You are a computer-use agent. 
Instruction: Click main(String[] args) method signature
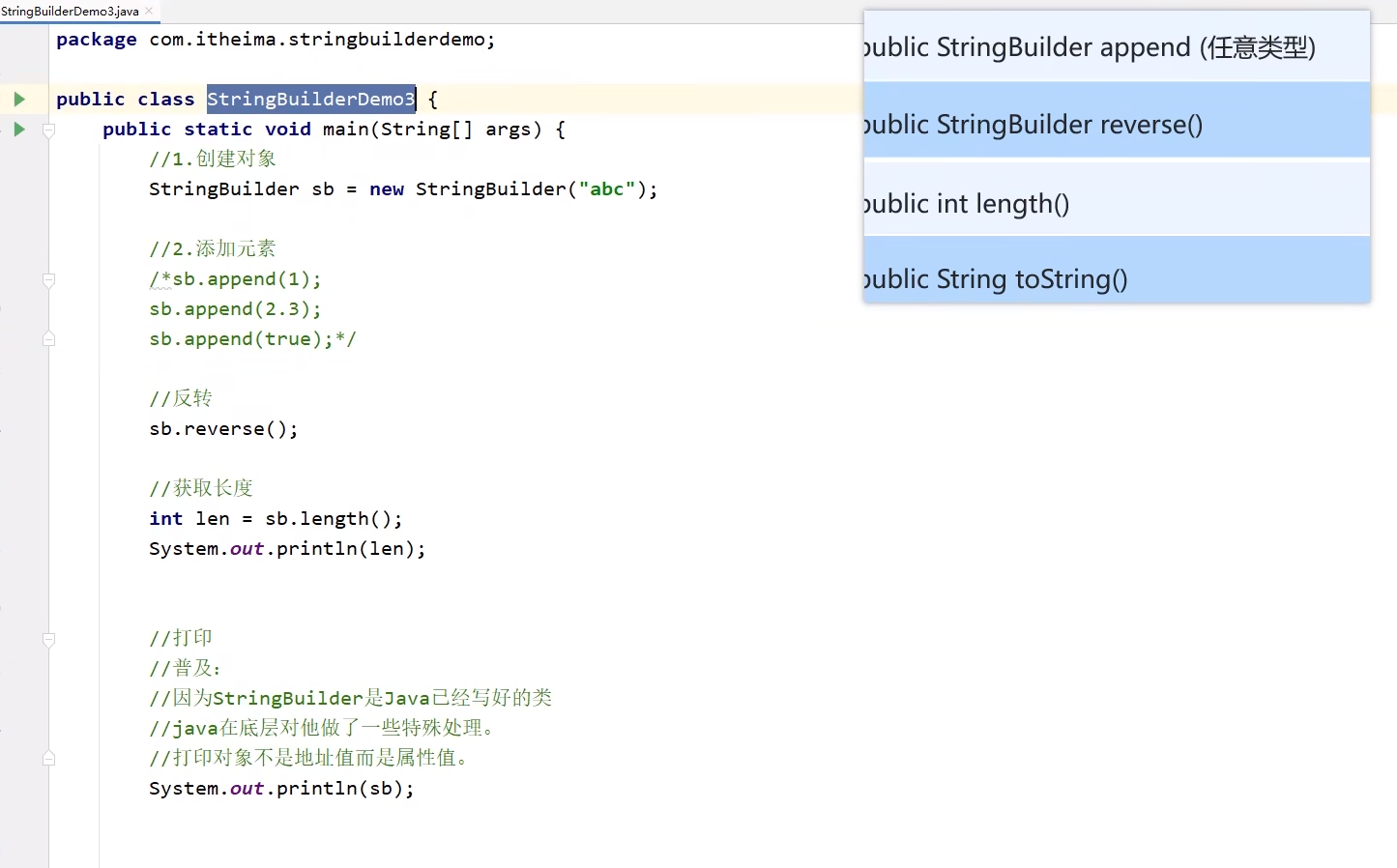[x=432, y=130]
